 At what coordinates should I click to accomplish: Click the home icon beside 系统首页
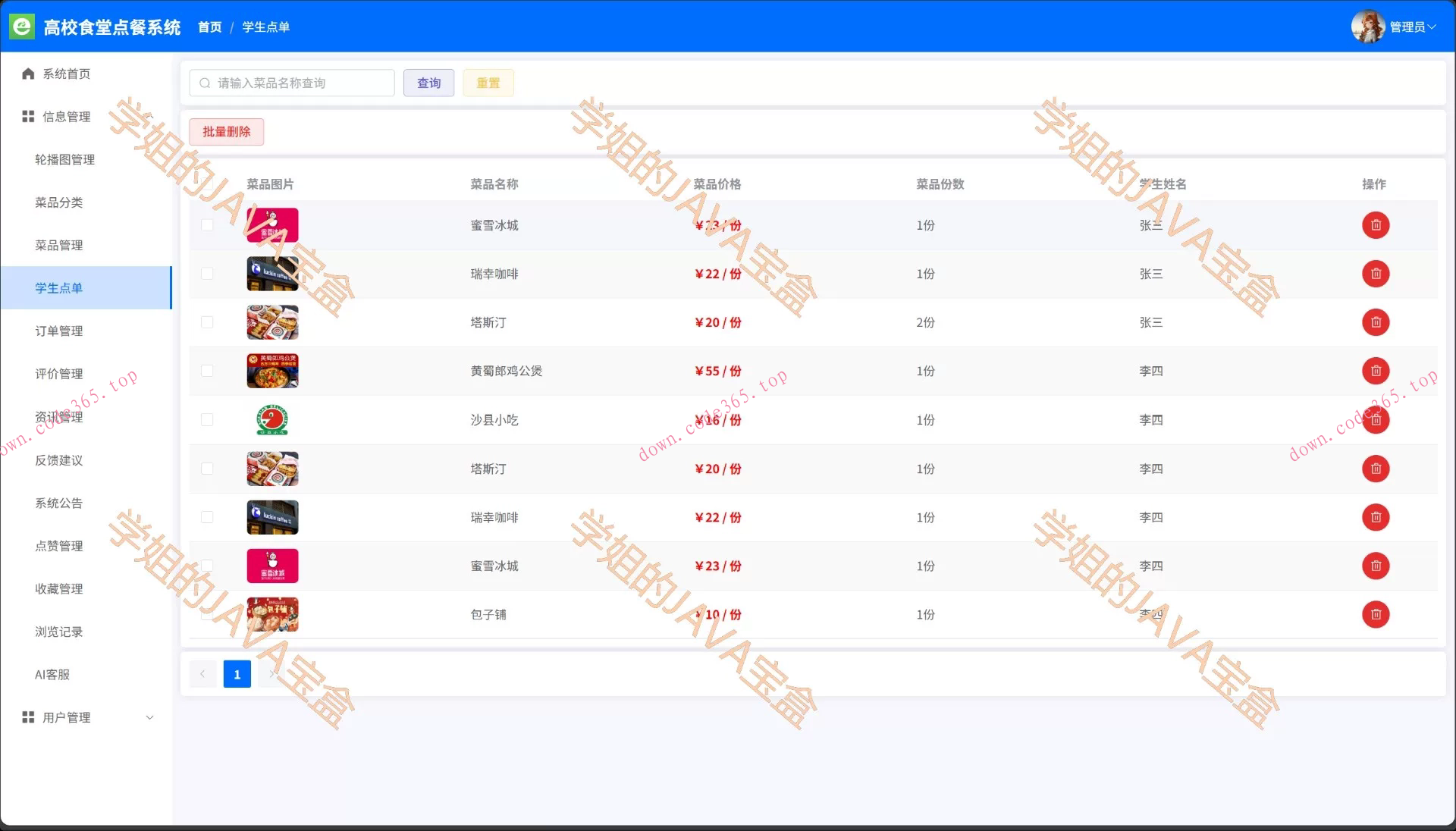click(28, 74)
